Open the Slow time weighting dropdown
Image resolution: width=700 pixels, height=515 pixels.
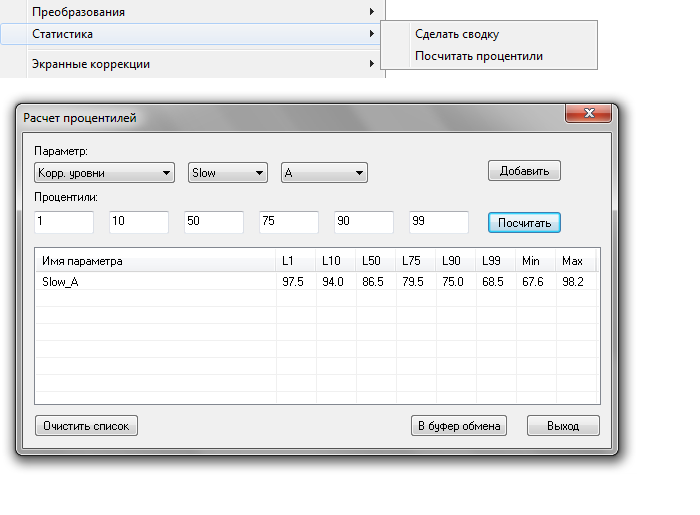[x=228, y=173]
